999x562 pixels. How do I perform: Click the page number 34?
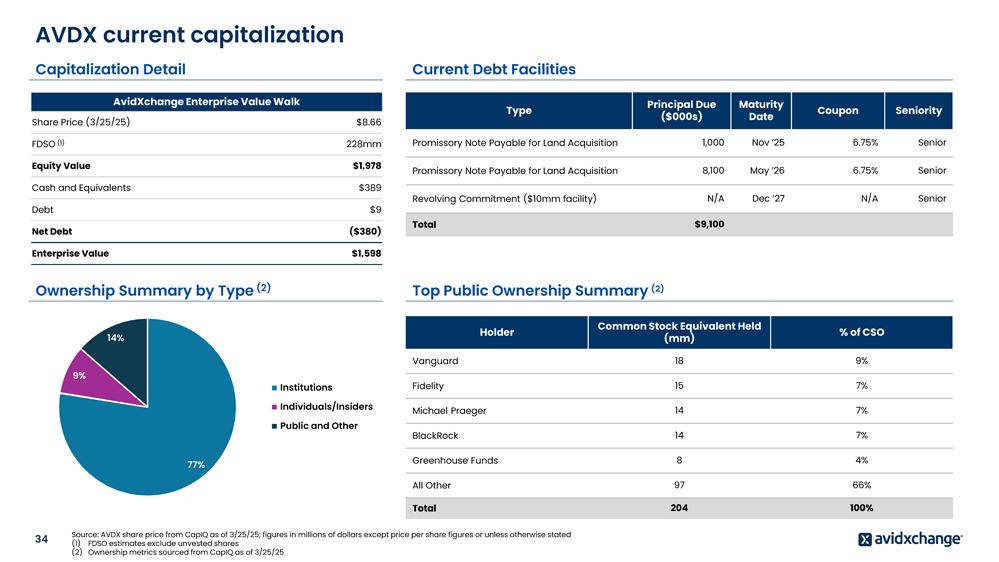point(41,539)
